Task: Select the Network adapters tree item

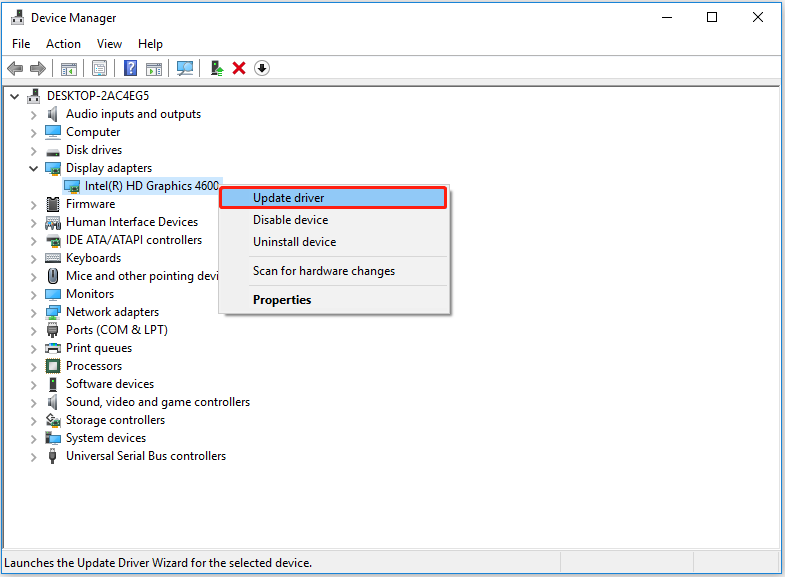Action: pos(112,312)
